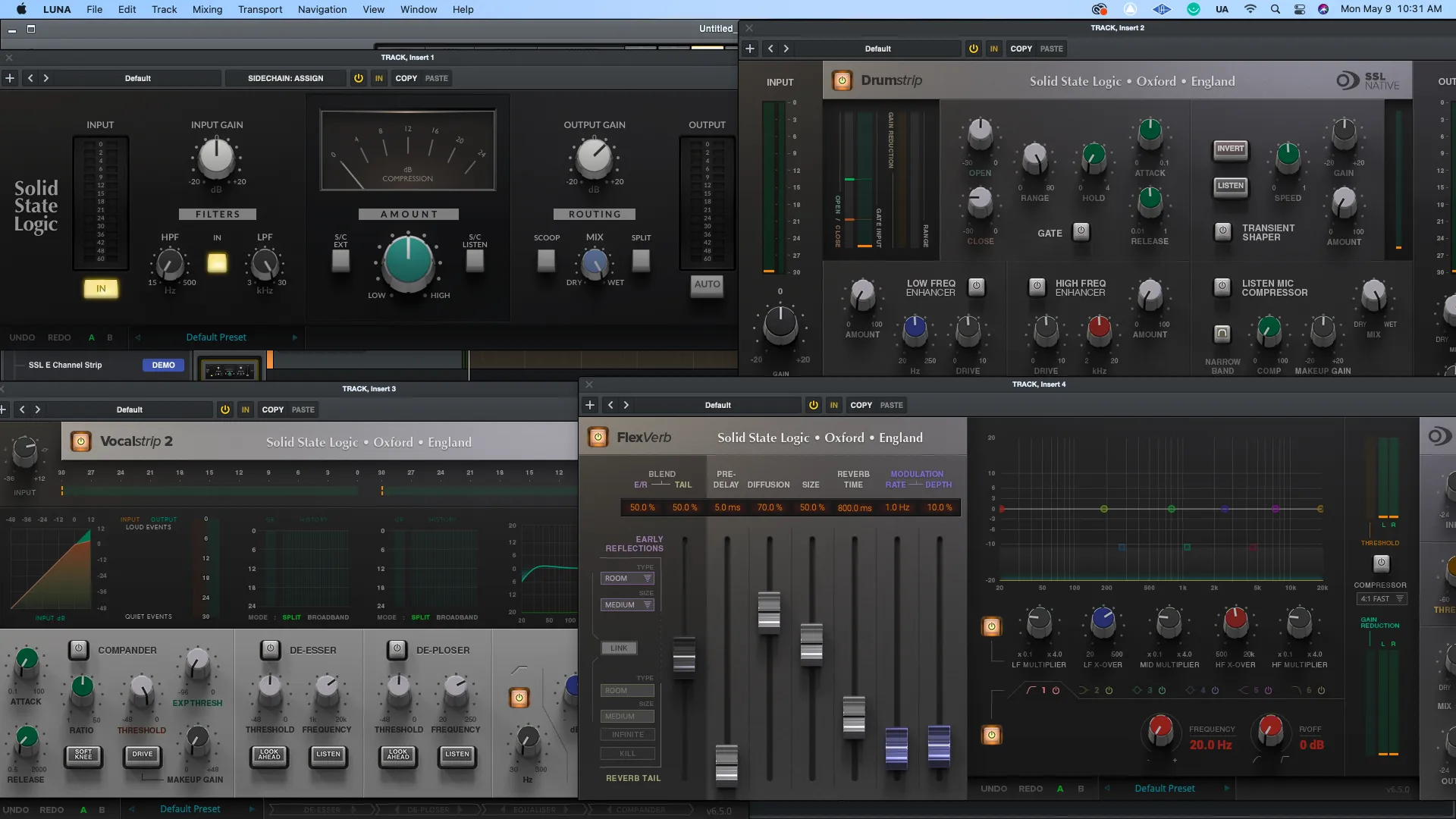Enable Low Freq Enhancer power button
Viewport: 1456px width, 819px height.
(x=977, y=287)
